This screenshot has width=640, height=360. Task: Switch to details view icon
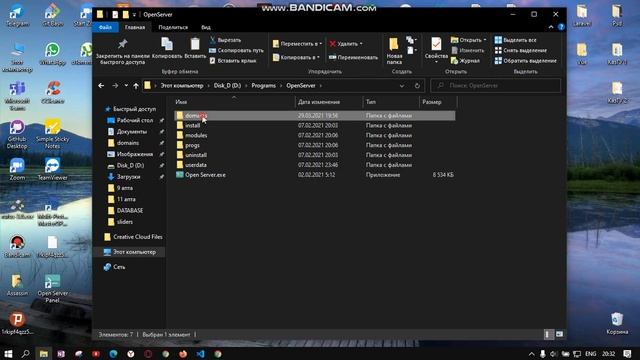click(x=548, y=334)
